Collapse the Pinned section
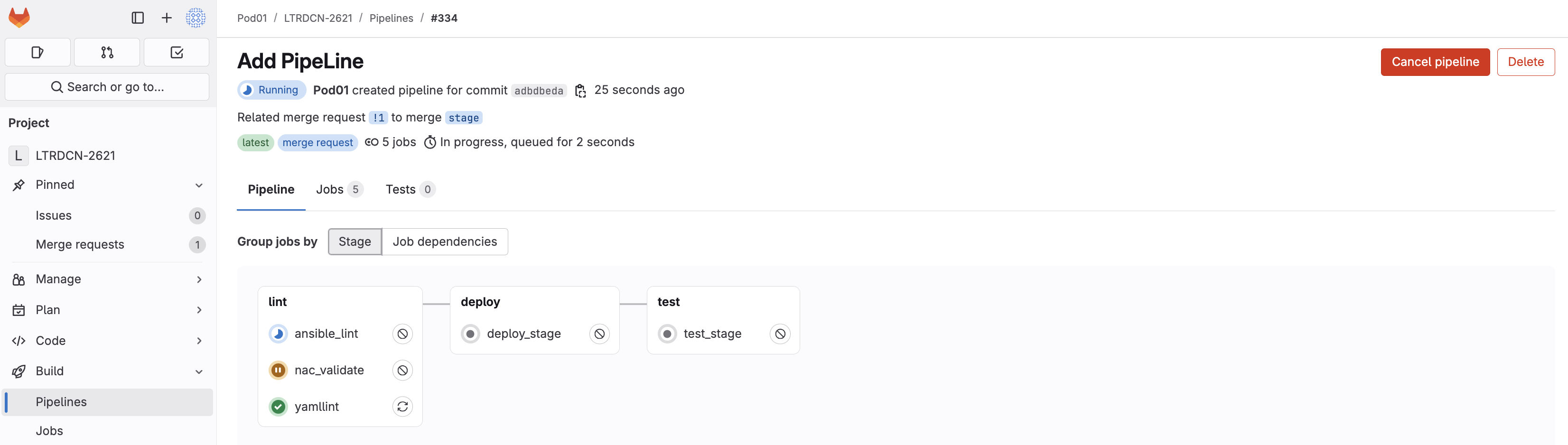The width and height of the screenshot is (1568, 445). click(x=198, y=185)
